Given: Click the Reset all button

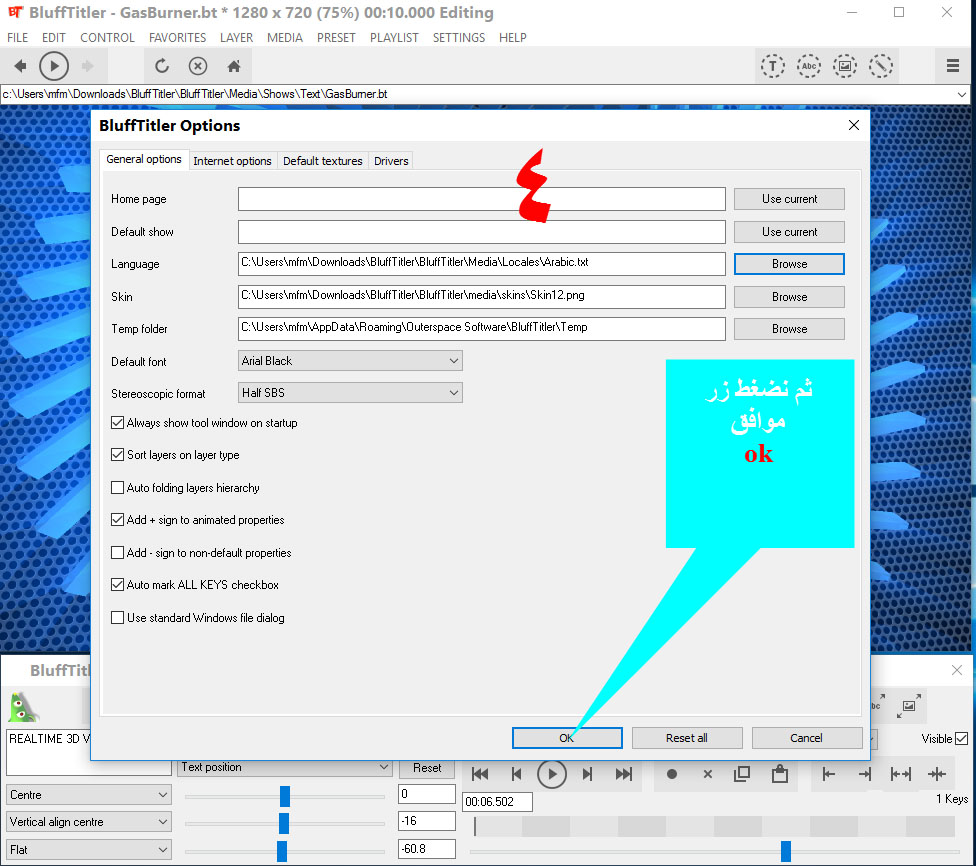Looking at the screenshot, I should click(687, 738).
